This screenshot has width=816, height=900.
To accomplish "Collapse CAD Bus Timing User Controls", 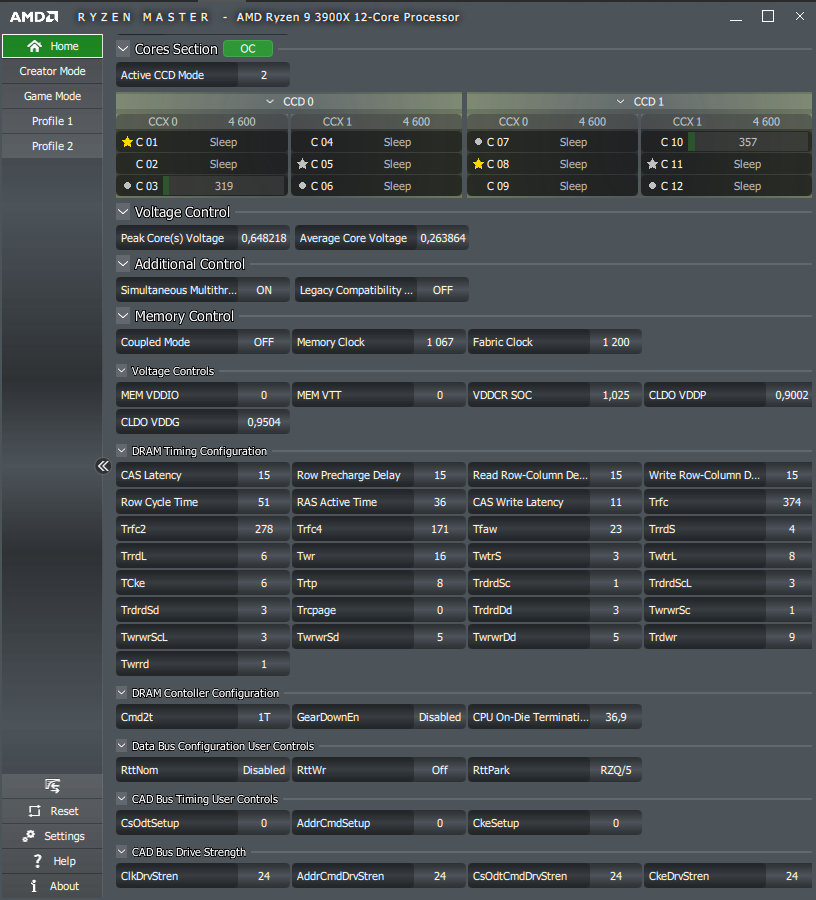I will [122, 799].
